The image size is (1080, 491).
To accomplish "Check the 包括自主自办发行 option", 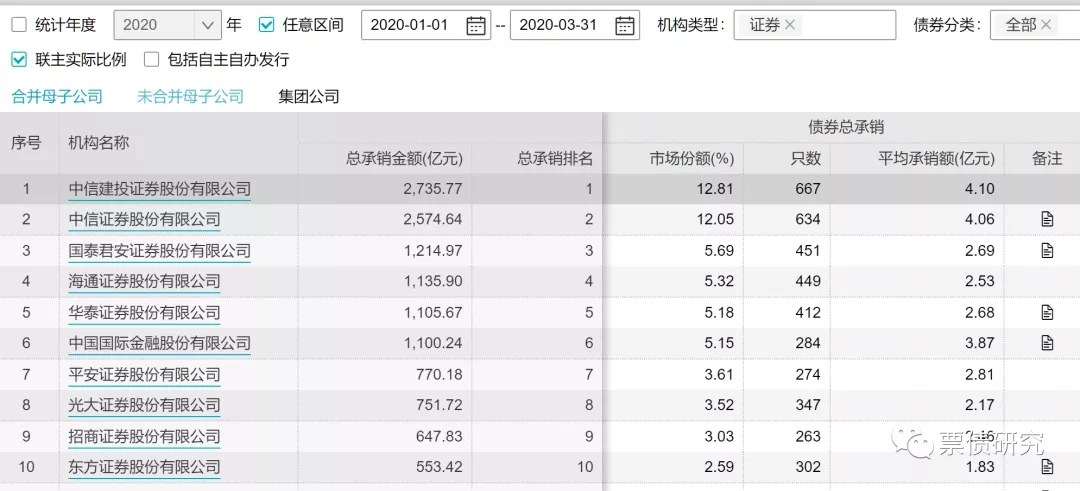I will tap(152, 60).
